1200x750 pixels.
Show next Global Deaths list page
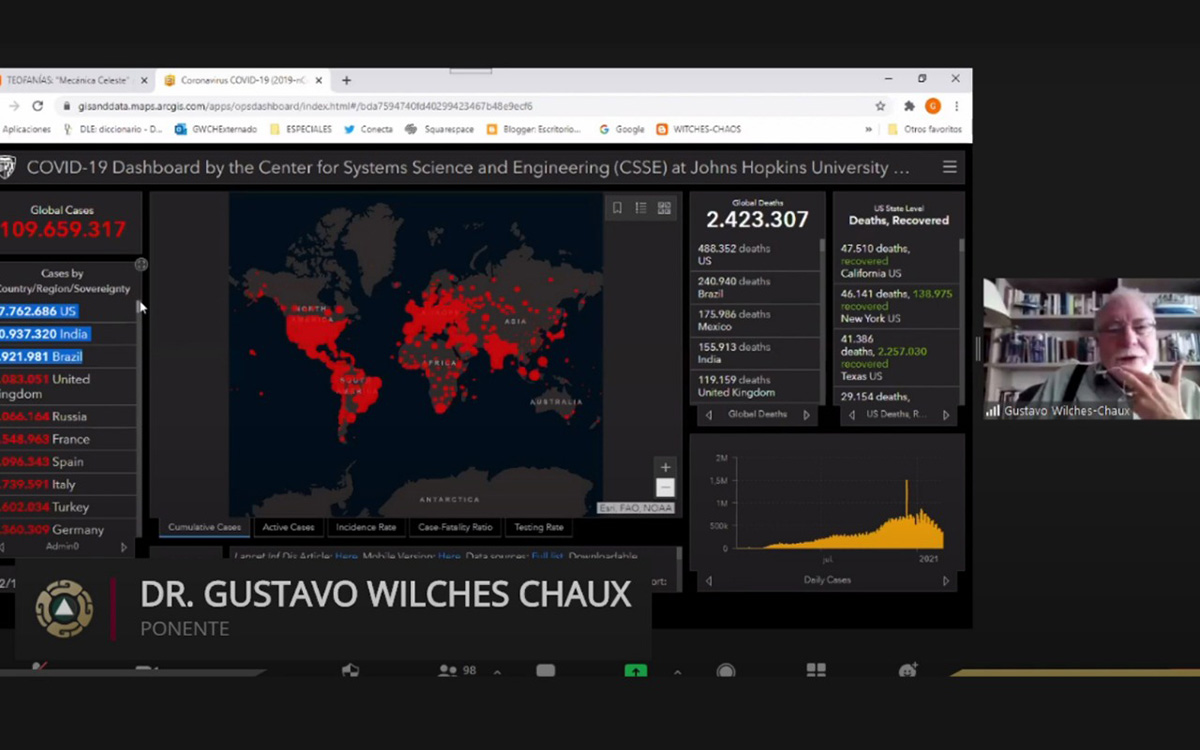[x=806, y=415]
